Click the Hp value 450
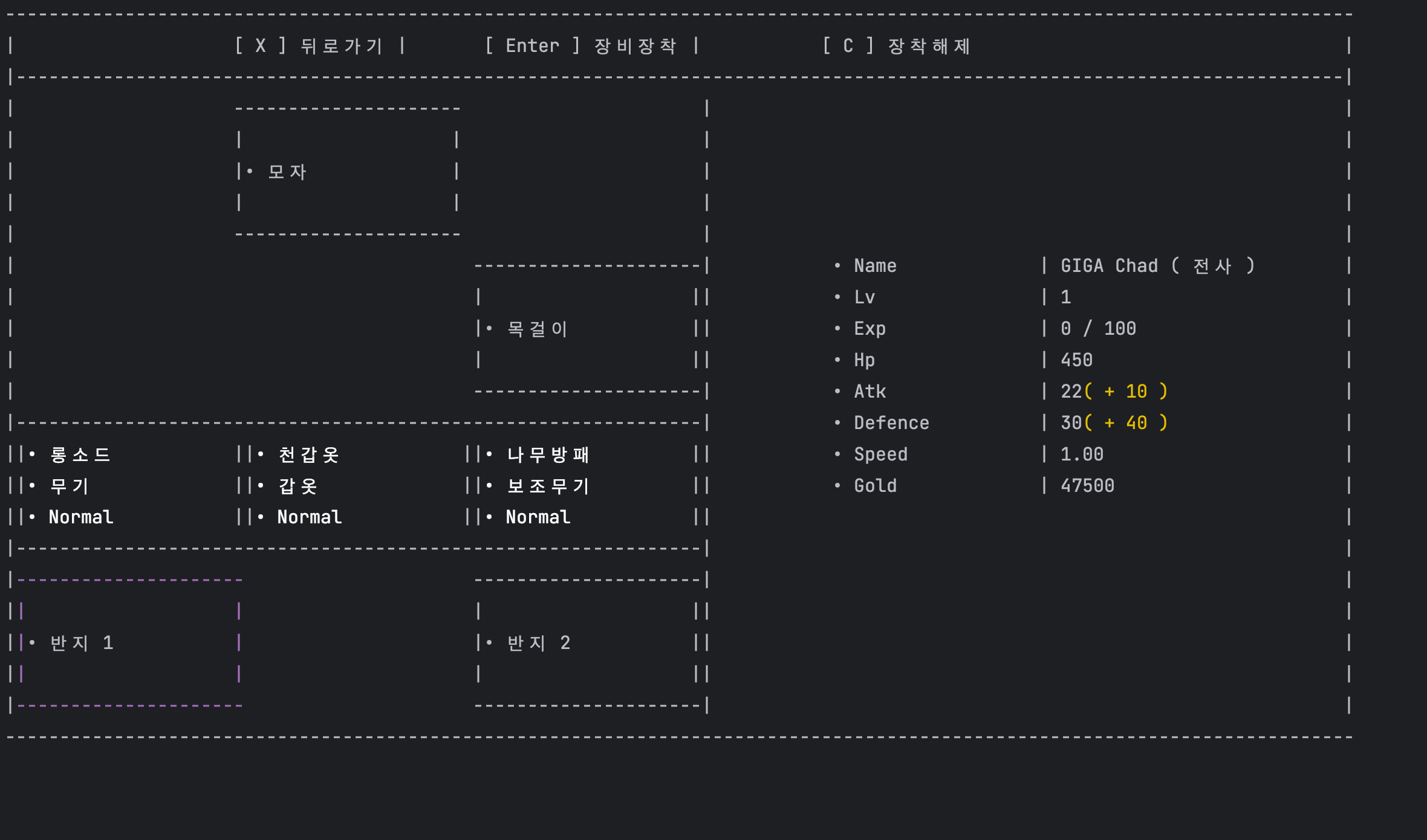 (1076, 360)
